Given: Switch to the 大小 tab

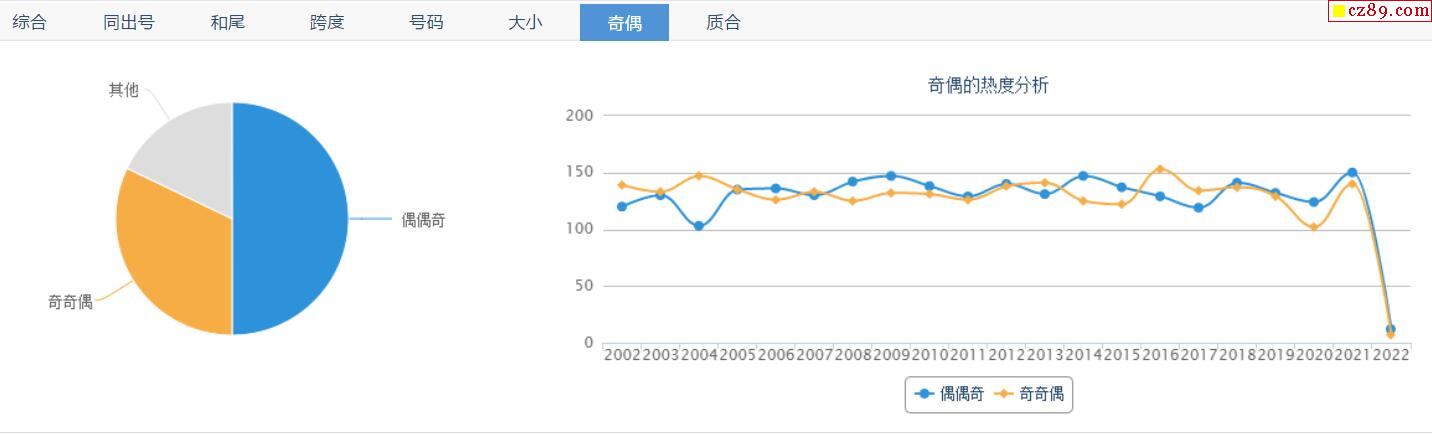Looking at the screenshot, I should (525, 22).
